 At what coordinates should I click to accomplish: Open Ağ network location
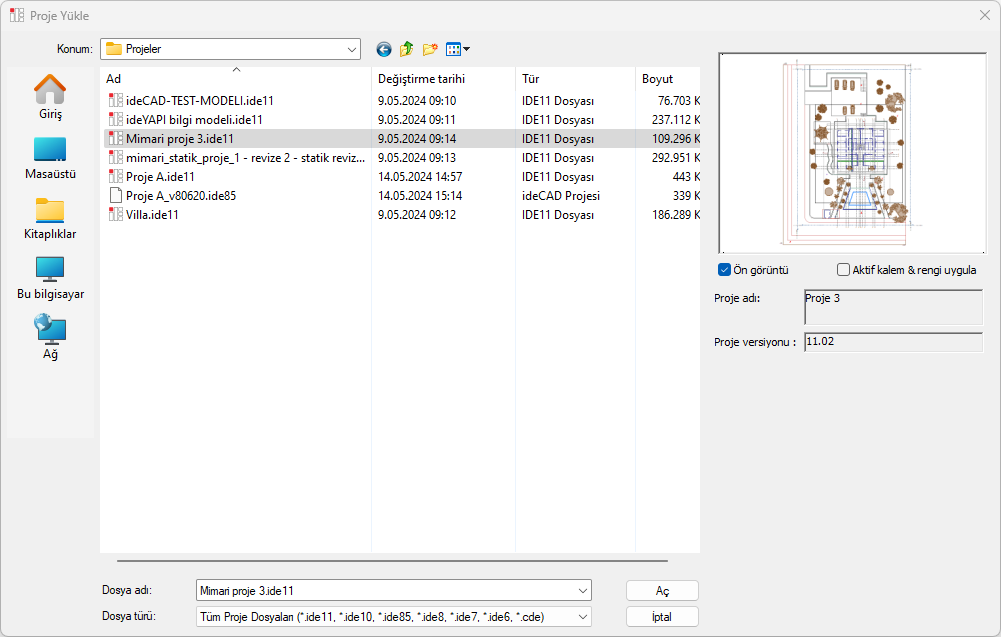tap(50, 337)
